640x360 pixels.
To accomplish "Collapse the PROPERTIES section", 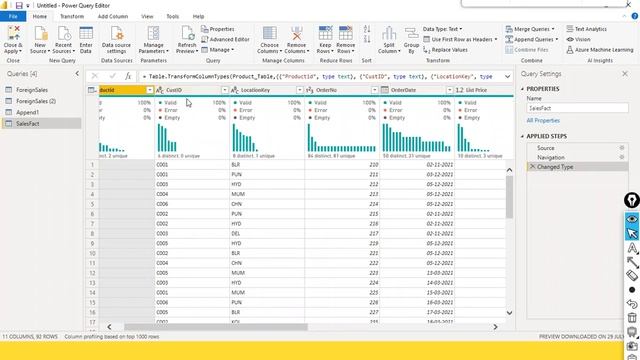I will (x=522, y=89).
